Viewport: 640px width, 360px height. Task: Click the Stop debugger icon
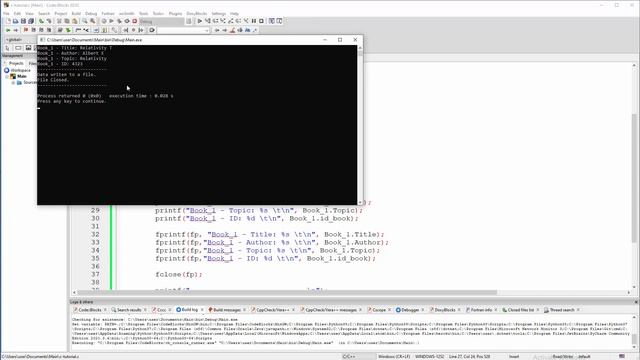[x=262, y=21]
